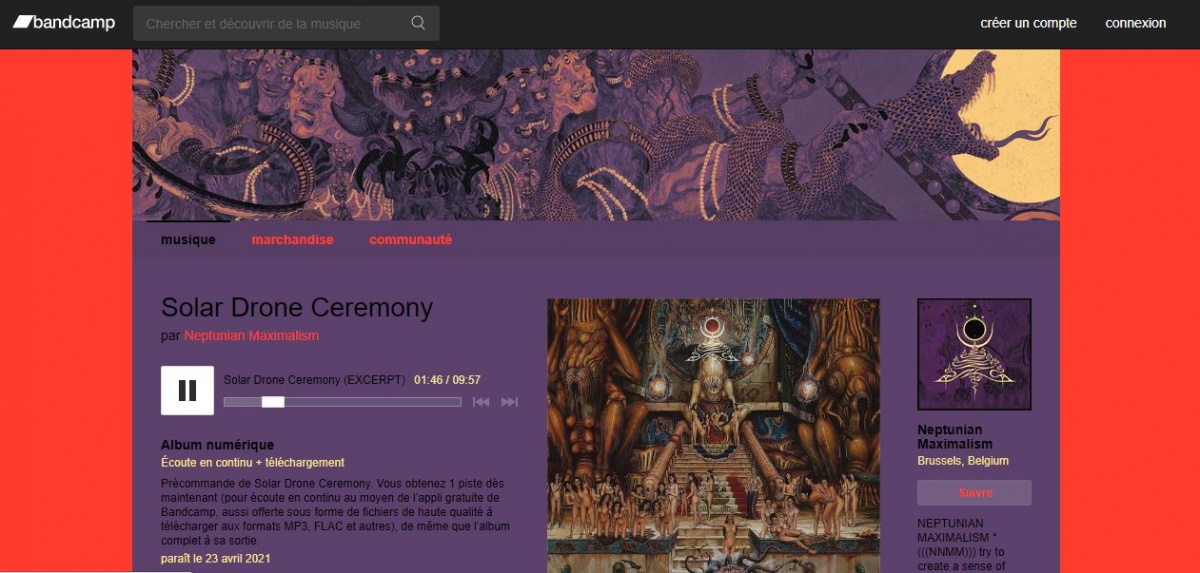The height and width of the screenshot is (573, 1200).
Task: Click the Album numérique heading
Action: coord(217,445)
